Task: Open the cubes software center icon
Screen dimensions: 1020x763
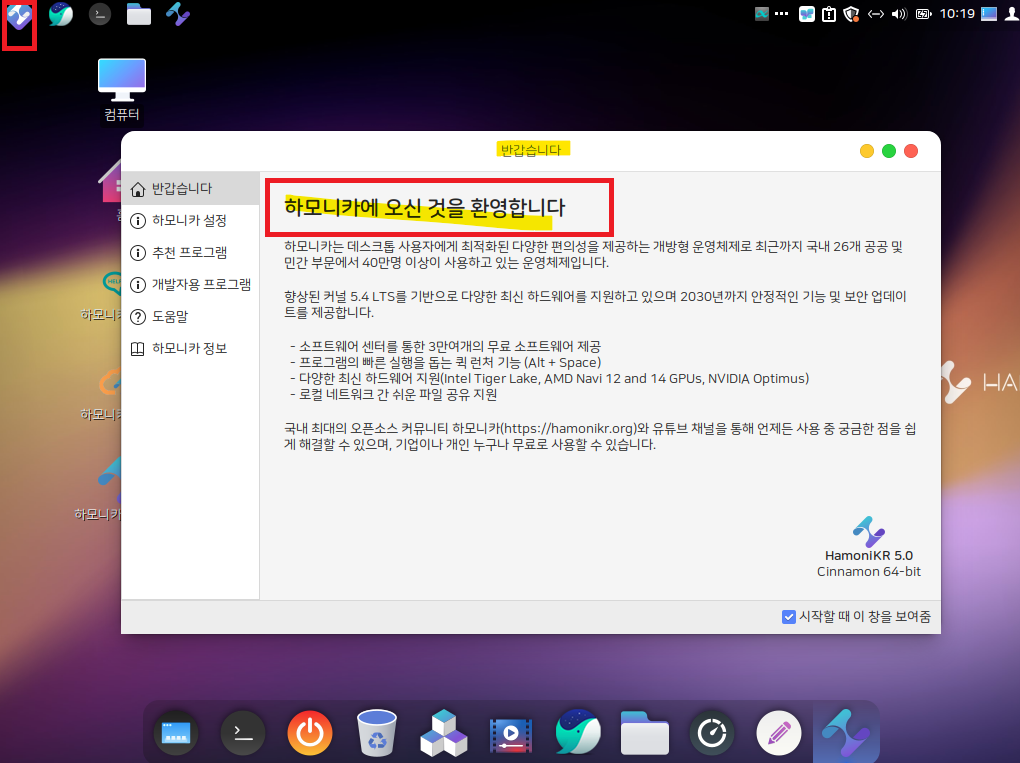Action: (444, 733)
